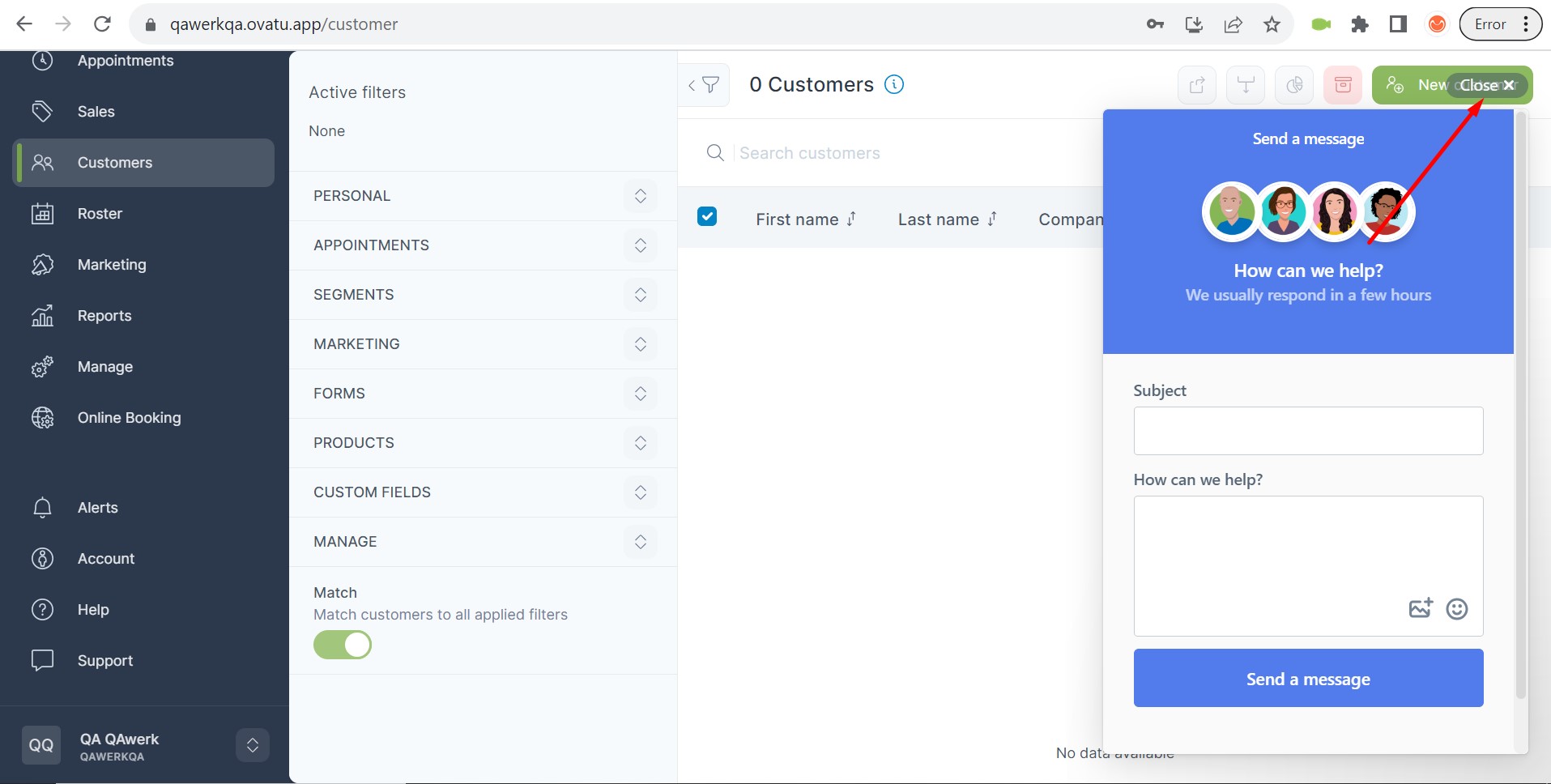Open the Sales section
Image resolution: width=1551 pixels, height=784 pixels.
point(96,112)
